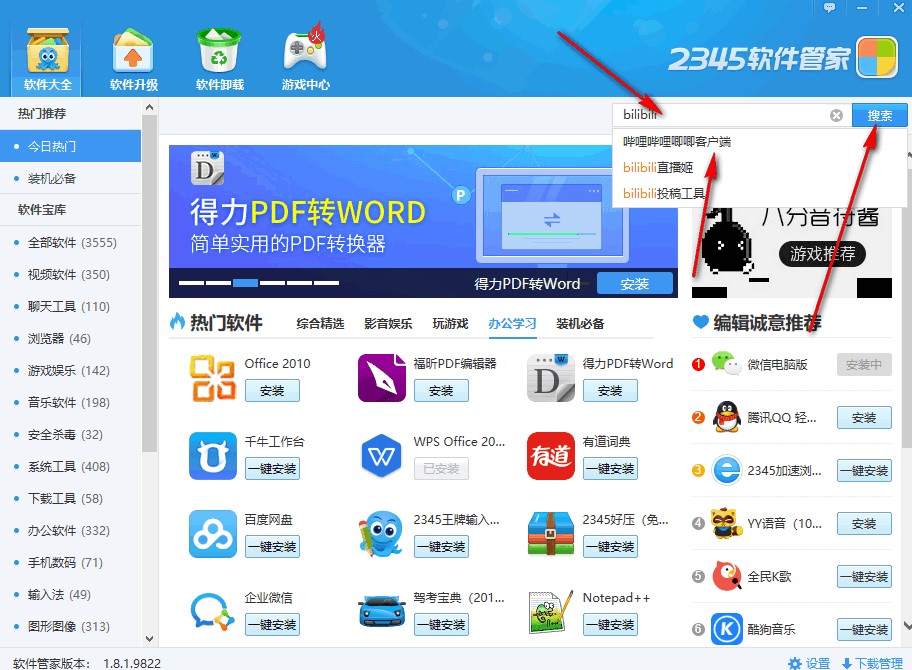This screenshot has width=912, height=670.
Task: Click the 百度网盘 app icon
Action: [x=213, y=534]
